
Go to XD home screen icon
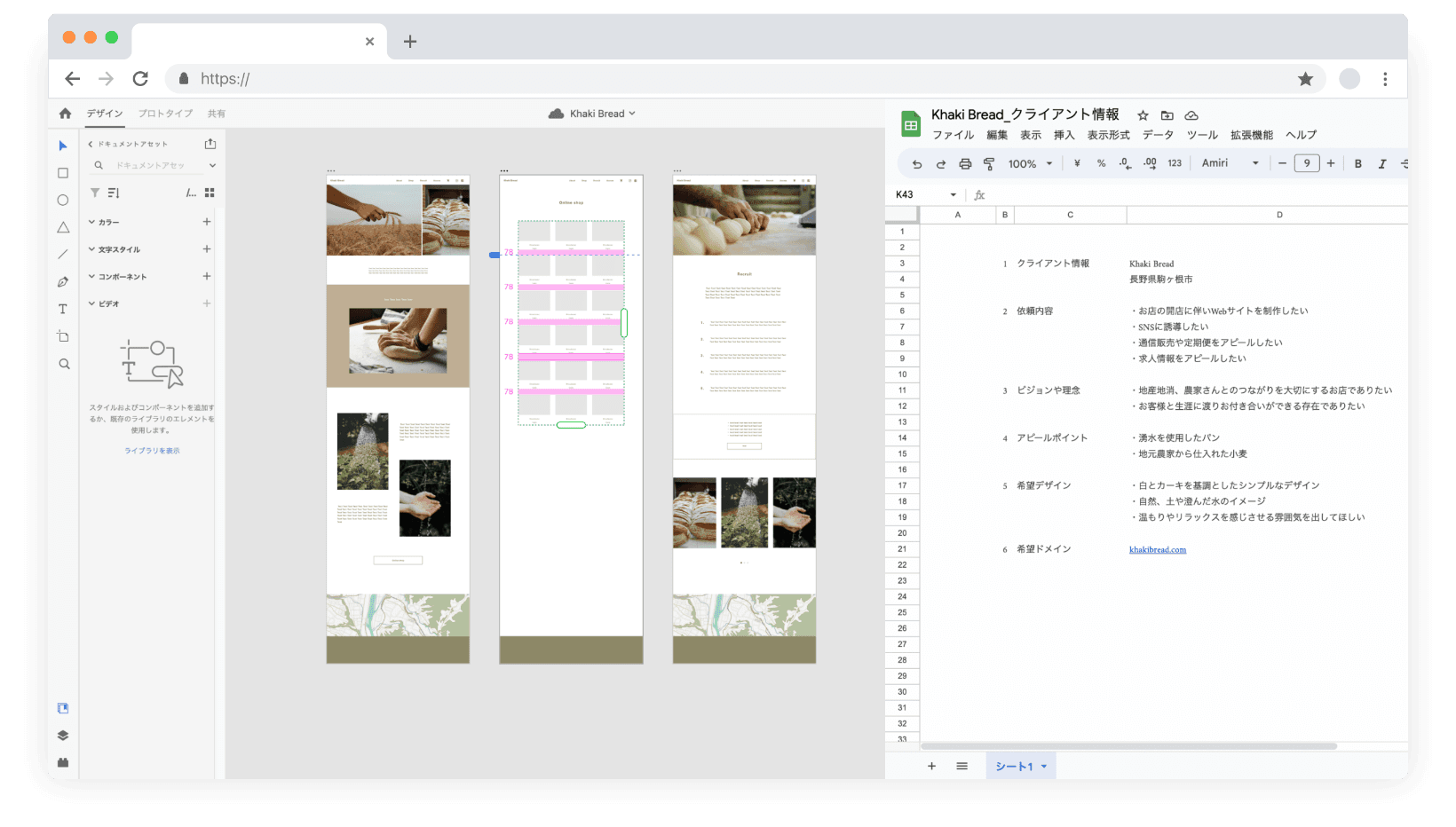65,114
